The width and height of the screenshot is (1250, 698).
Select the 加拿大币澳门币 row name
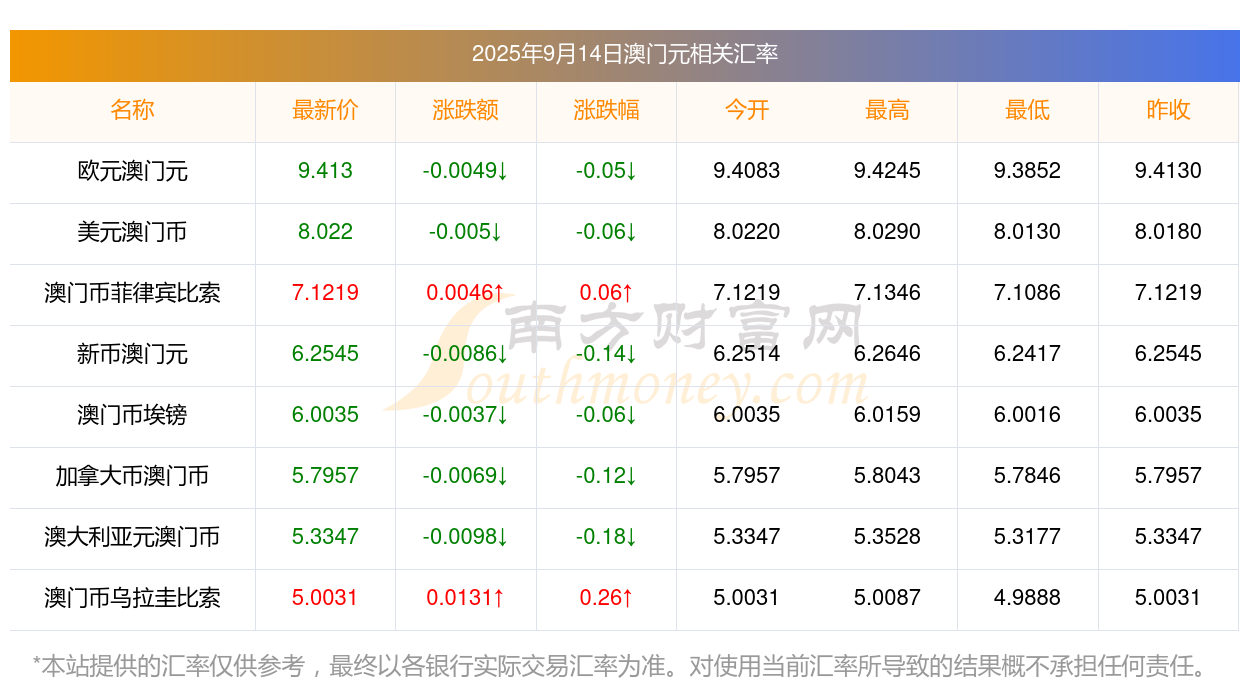132,476
